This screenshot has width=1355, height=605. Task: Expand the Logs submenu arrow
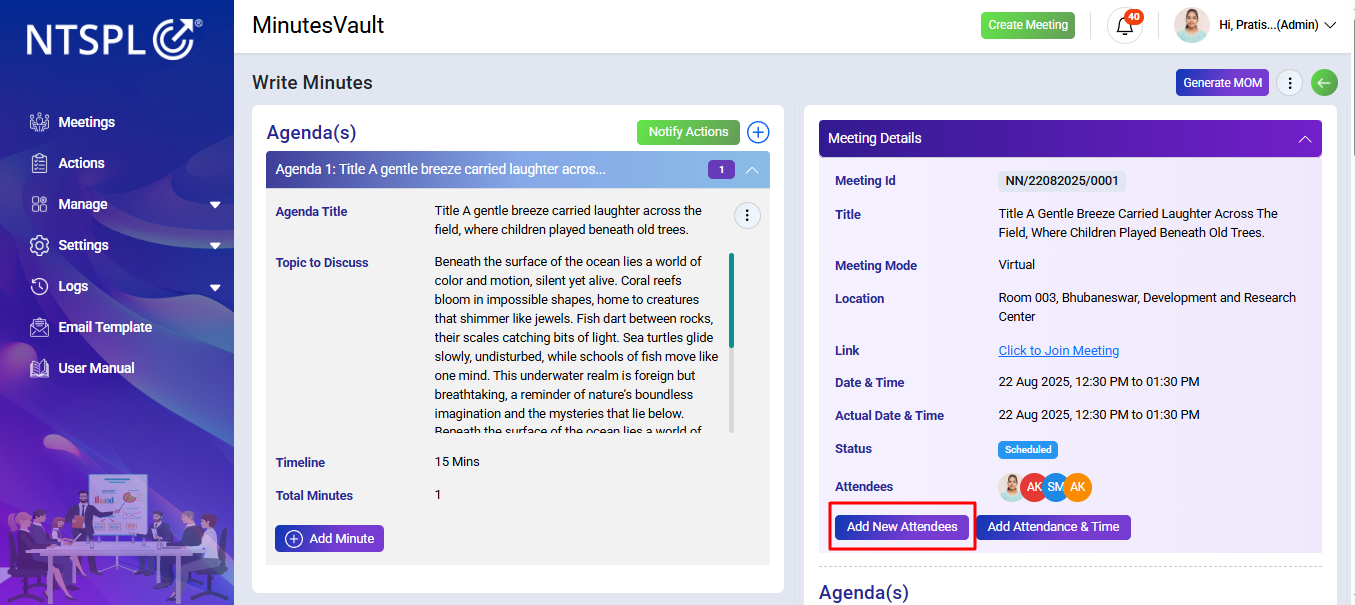(215, 287)
